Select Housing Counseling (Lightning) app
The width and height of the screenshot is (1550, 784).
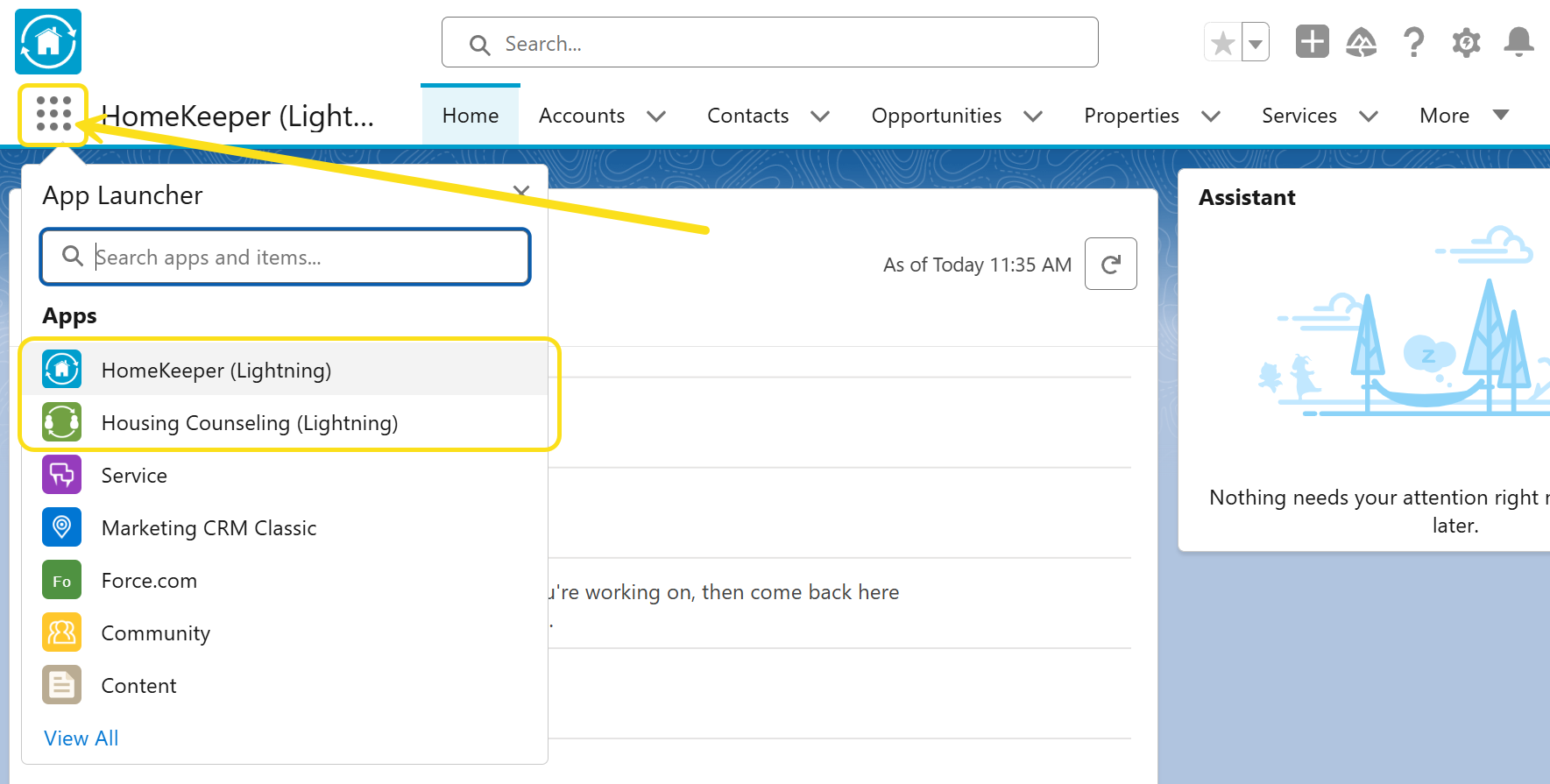click(250, 423)
